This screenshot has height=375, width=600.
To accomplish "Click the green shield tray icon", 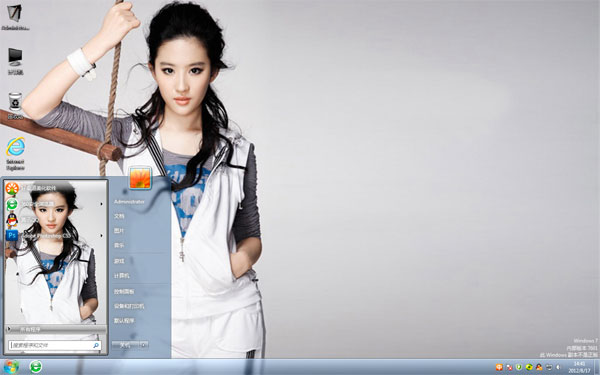I will pos(519,367).
